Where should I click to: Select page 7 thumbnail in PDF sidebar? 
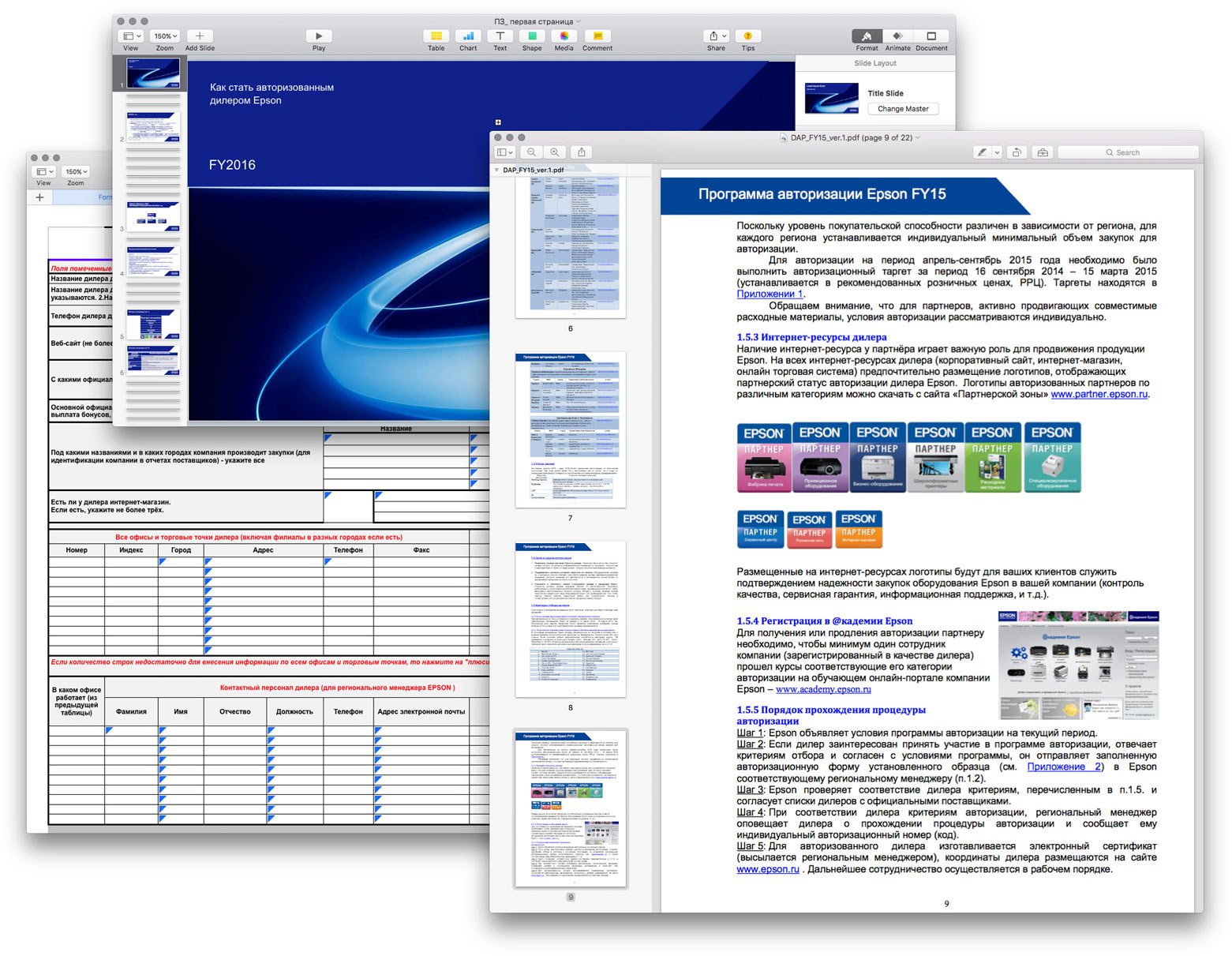coord(570,429)
